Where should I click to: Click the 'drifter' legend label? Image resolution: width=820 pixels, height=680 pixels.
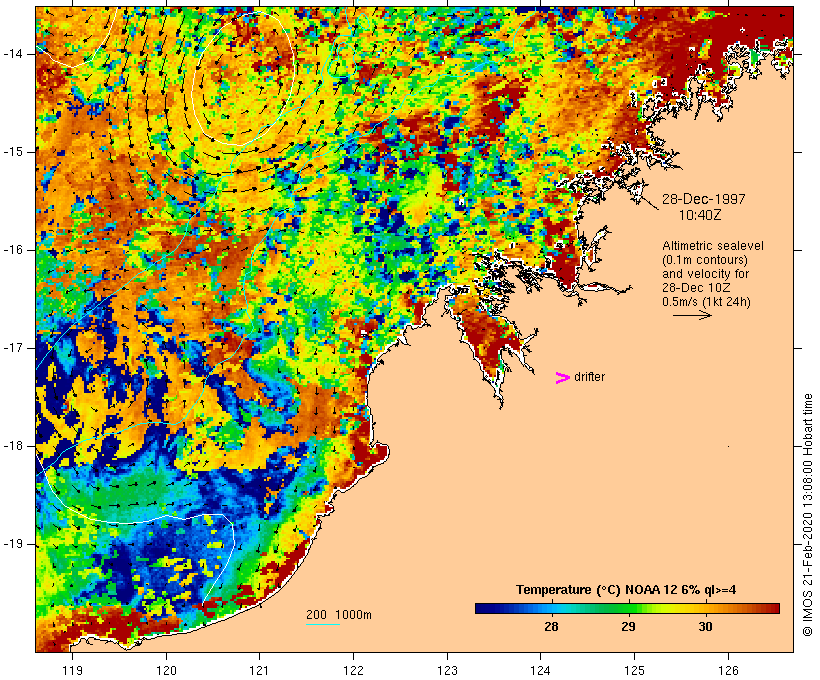pos(589,377)
